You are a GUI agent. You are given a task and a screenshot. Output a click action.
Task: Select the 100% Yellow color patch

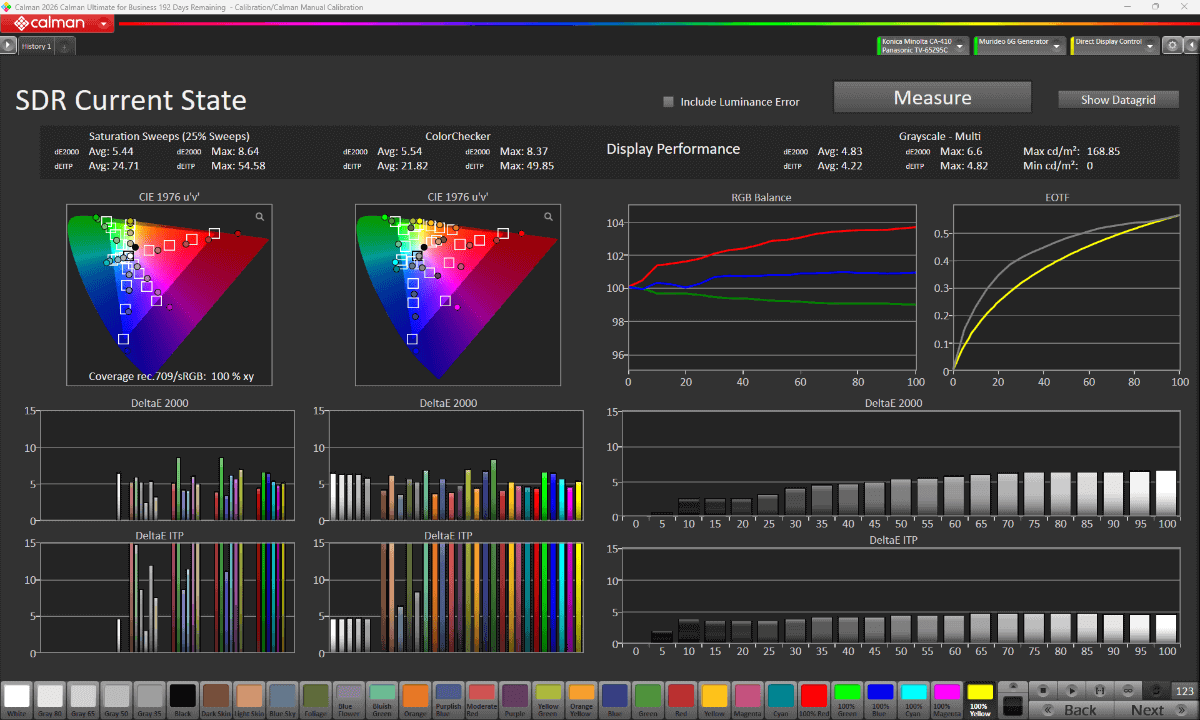979,699
